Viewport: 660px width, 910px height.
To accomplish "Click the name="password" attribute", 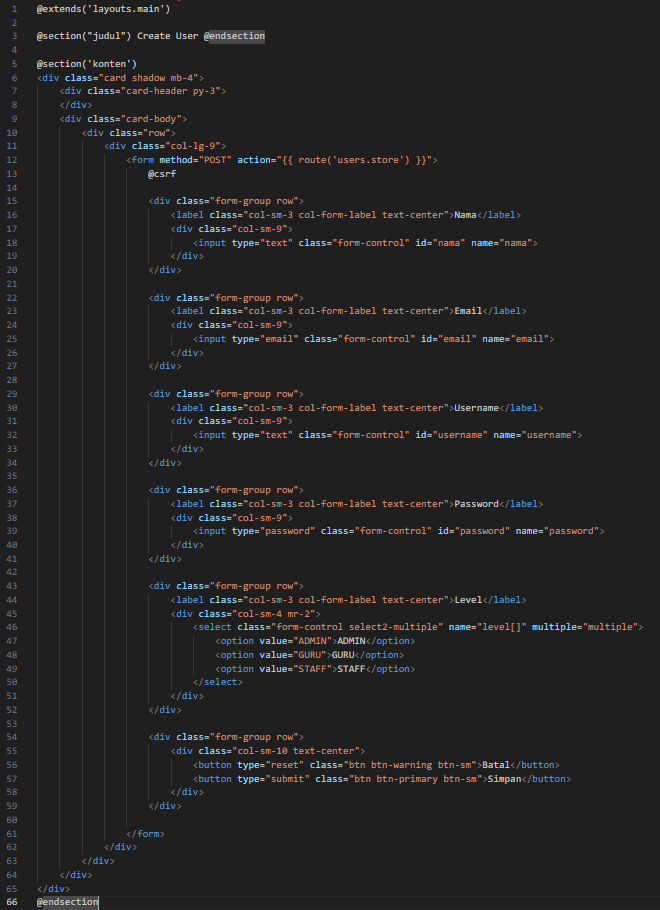I will pos(557,531).
